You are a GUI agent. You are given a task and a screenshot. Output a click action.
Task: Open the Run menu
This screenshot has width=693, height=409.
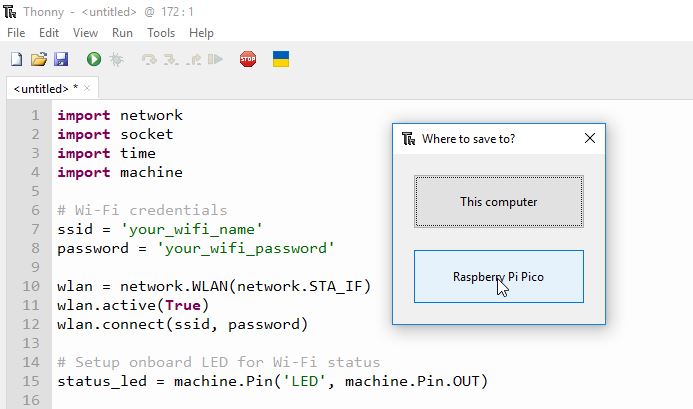[x=122, y=33]
